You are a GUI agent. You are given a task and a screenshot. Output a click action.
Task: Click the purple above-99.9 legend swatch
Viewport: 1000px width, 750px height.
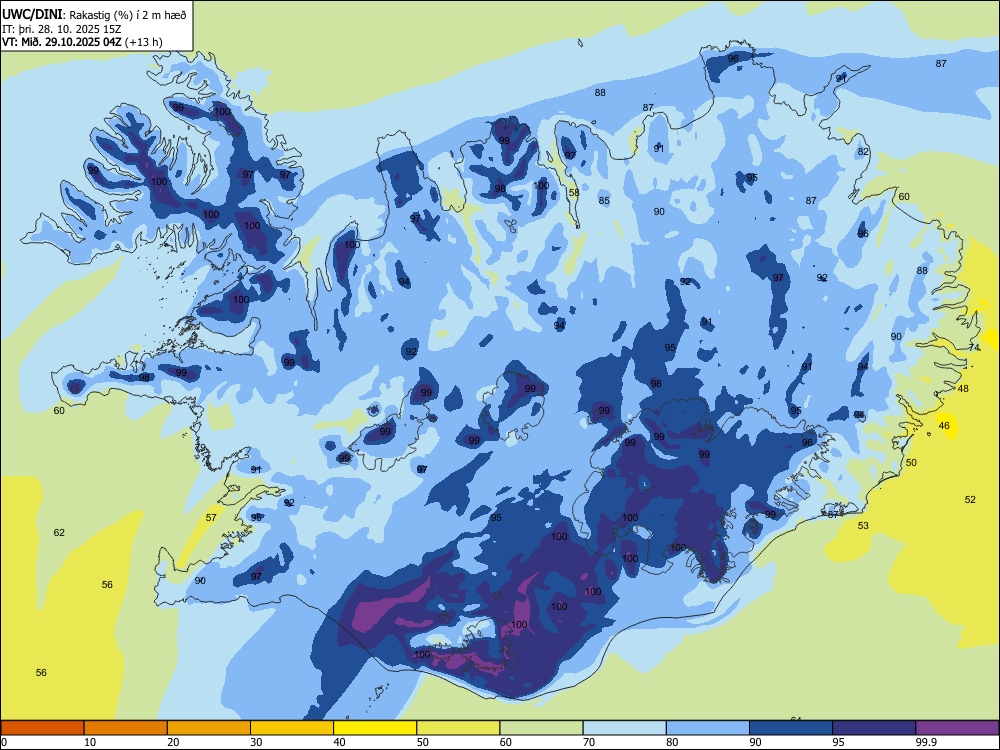957,728
